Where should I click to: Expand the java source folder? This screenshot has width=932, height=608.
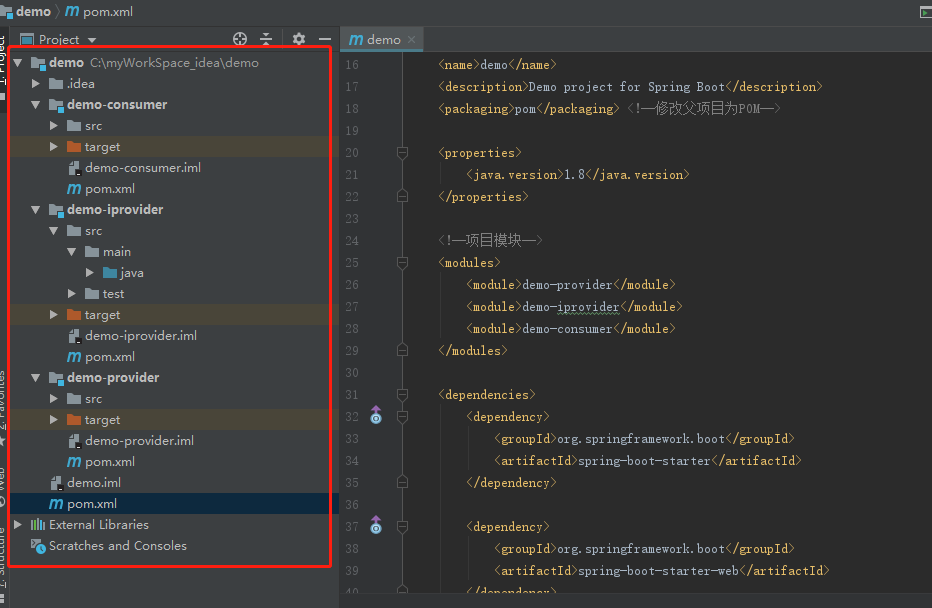pyautogui.click(x=89, y=273)
